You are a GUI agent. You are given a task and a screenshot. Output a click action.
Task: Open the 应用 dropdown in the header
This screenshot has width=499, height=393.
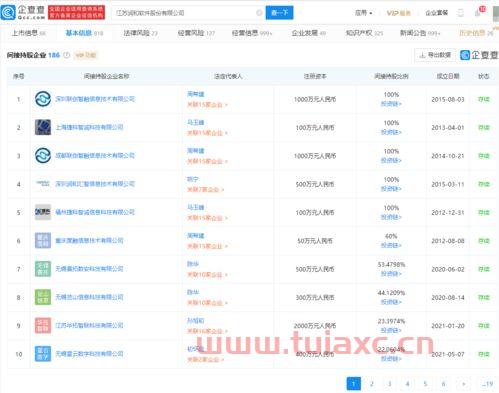click(363, 13)
